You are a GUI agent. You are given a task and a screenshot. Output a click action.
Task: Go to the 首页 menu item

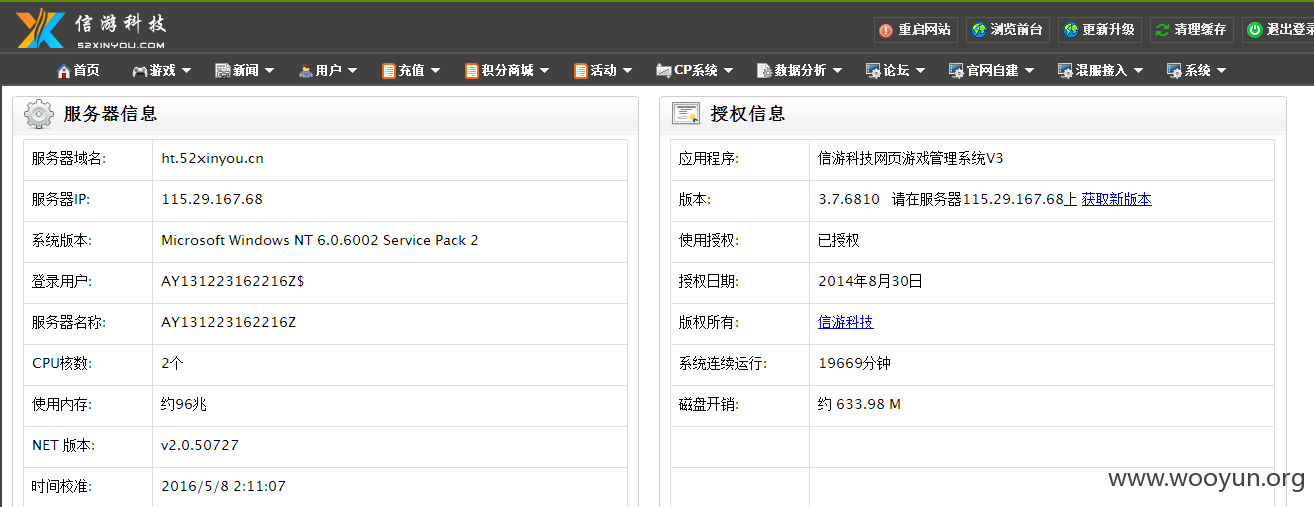(87, 71)
